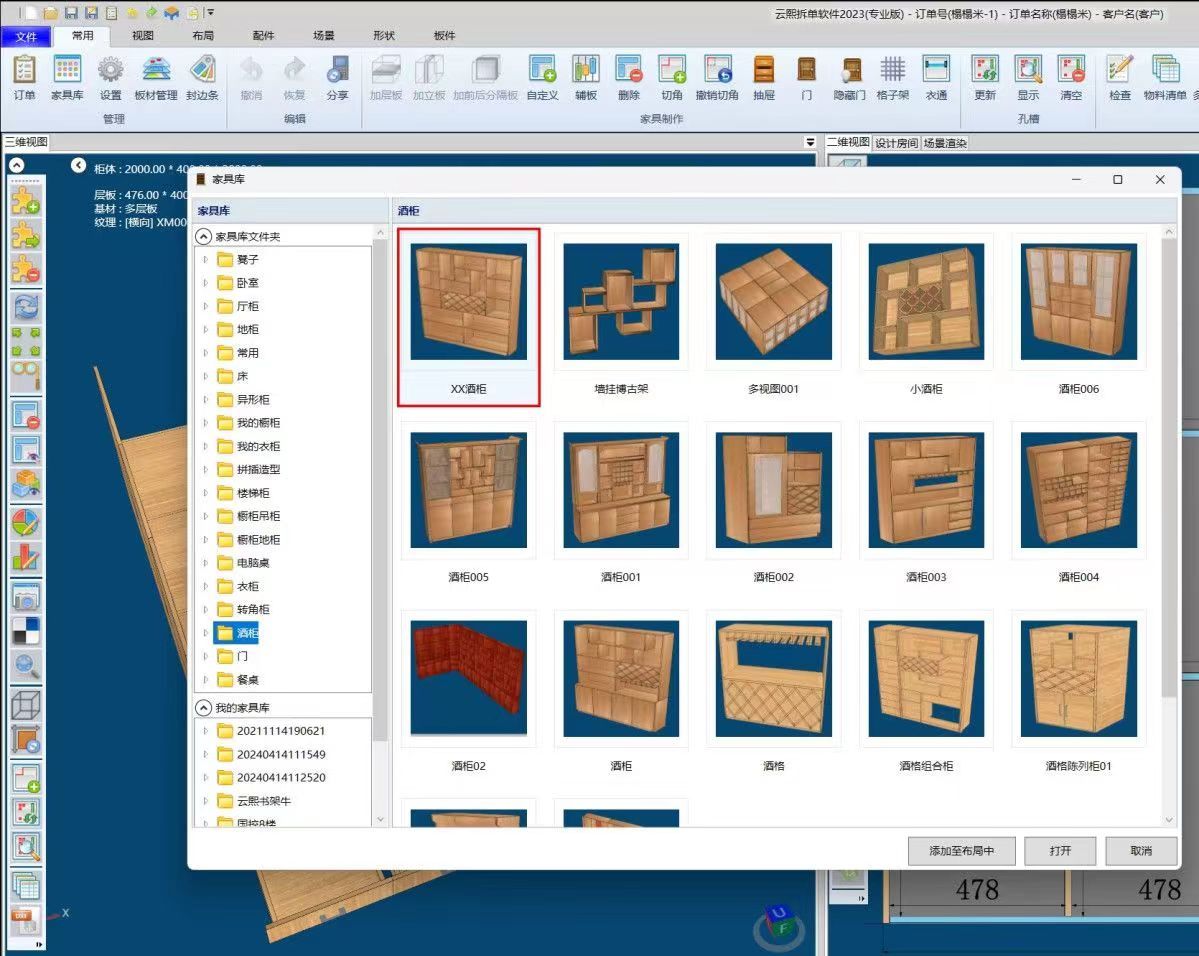
Task: Click the 衣通 clothes rail icon
Action: tap(936, 78)
